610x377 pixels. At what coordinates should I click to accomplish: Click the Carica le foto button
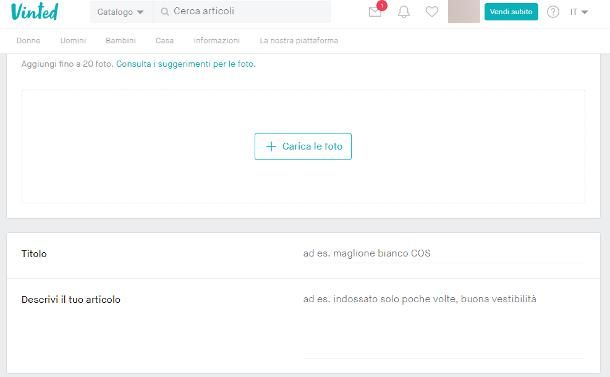[x=303, y=146]
